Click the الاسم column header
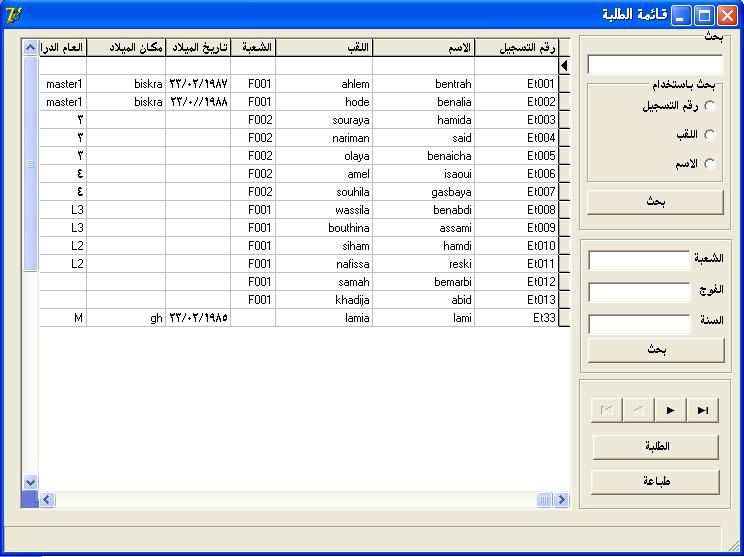This screenshot has width=744, height=557. click(x=423, y=47)
